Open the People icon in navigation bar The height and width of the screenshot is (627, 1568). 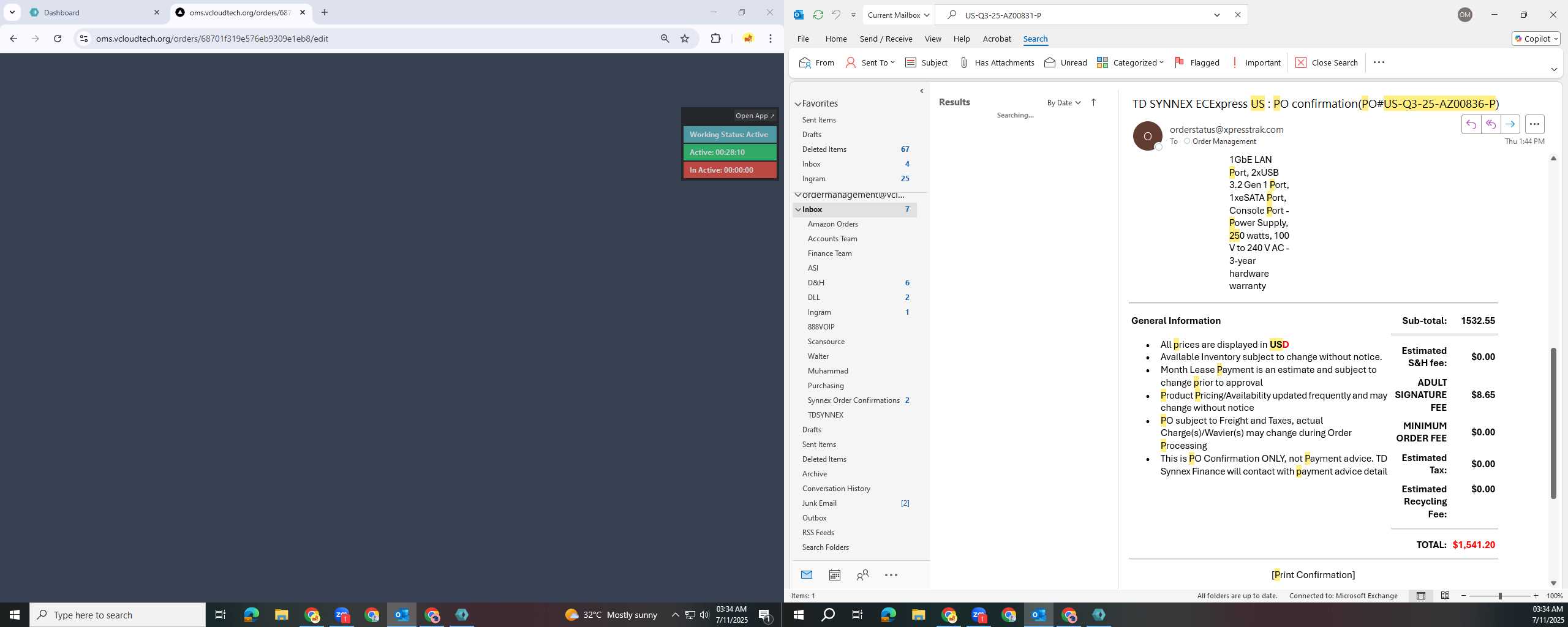click(x=862, y=575)
